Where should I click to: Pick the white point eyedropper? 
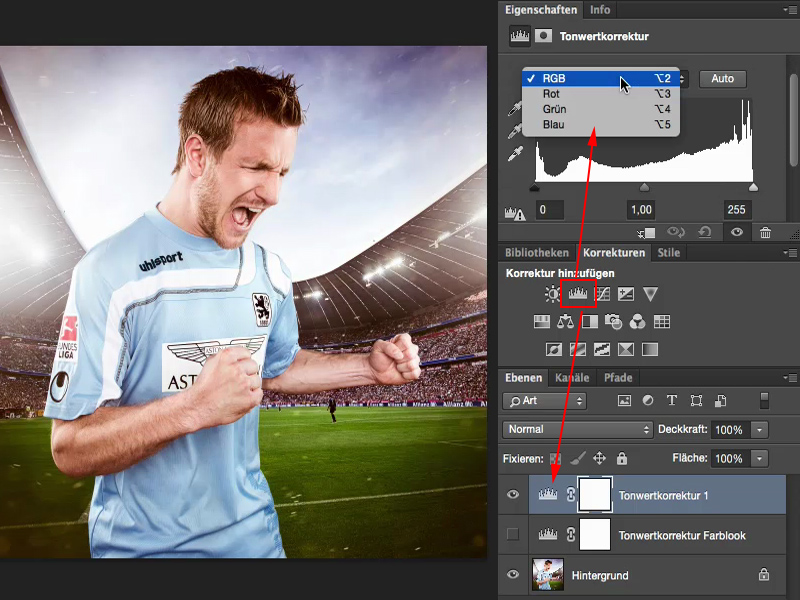515,154
